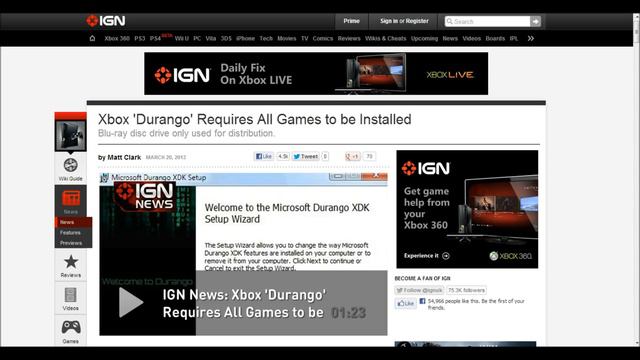Open PC navigation item

pos(197,38)
